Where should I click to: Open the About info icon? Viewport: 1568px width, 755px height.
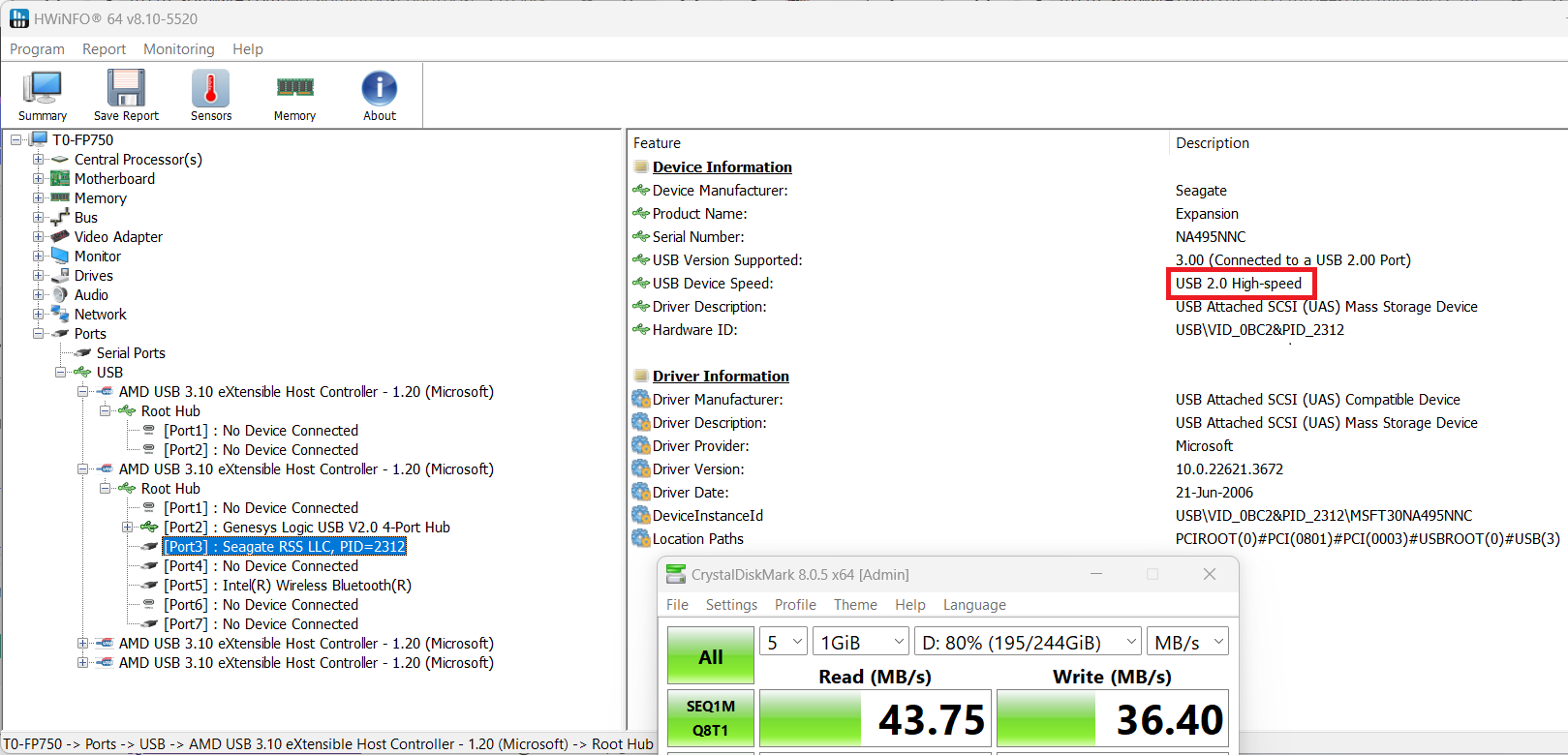[x=380, y=88]
